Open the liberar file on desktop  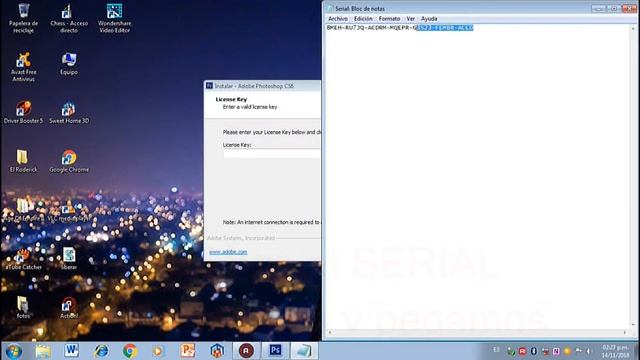click(x=69, y=259)
